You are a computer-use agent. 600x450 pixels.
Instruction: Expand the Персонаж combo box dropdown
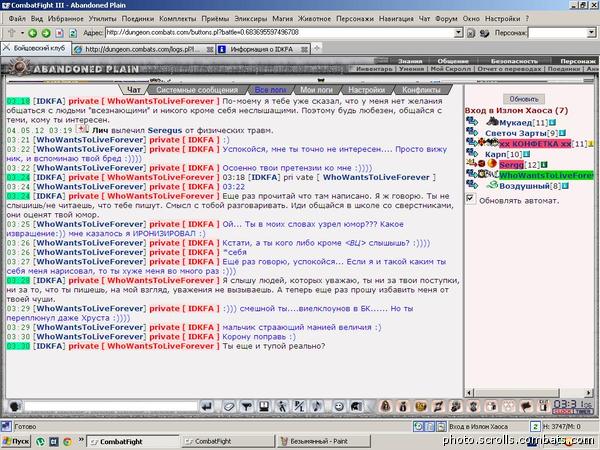tap(591, 33)
